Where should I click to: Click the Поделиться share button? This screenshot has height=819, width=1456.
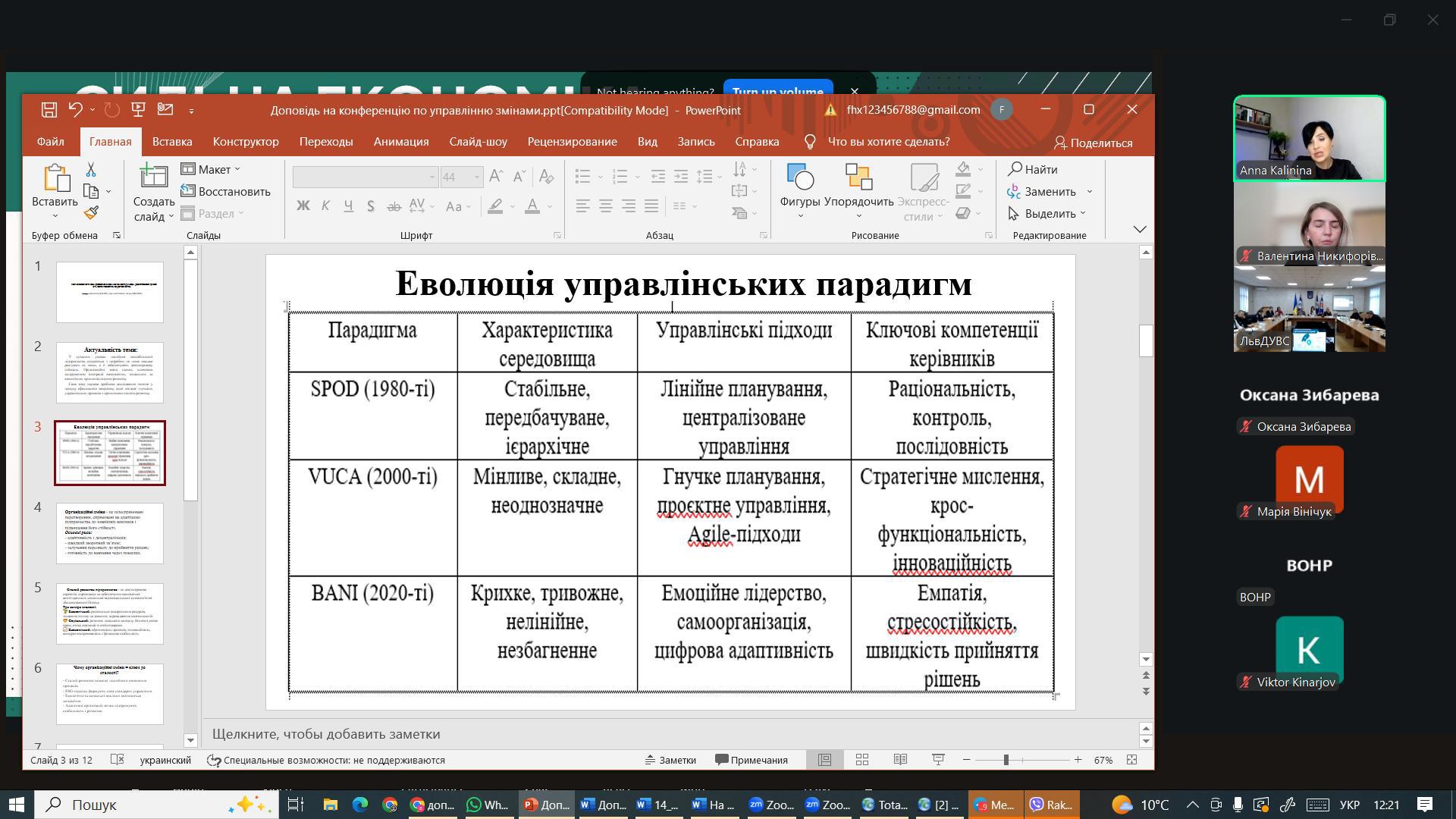(x=1093, y=143)
